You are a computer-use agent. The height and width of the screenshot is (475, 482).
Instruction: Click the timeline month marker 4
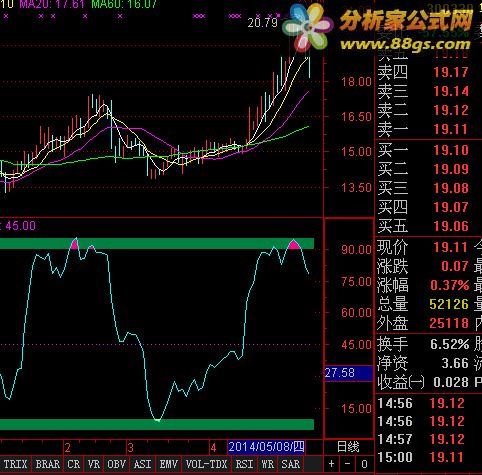[213, 448]
